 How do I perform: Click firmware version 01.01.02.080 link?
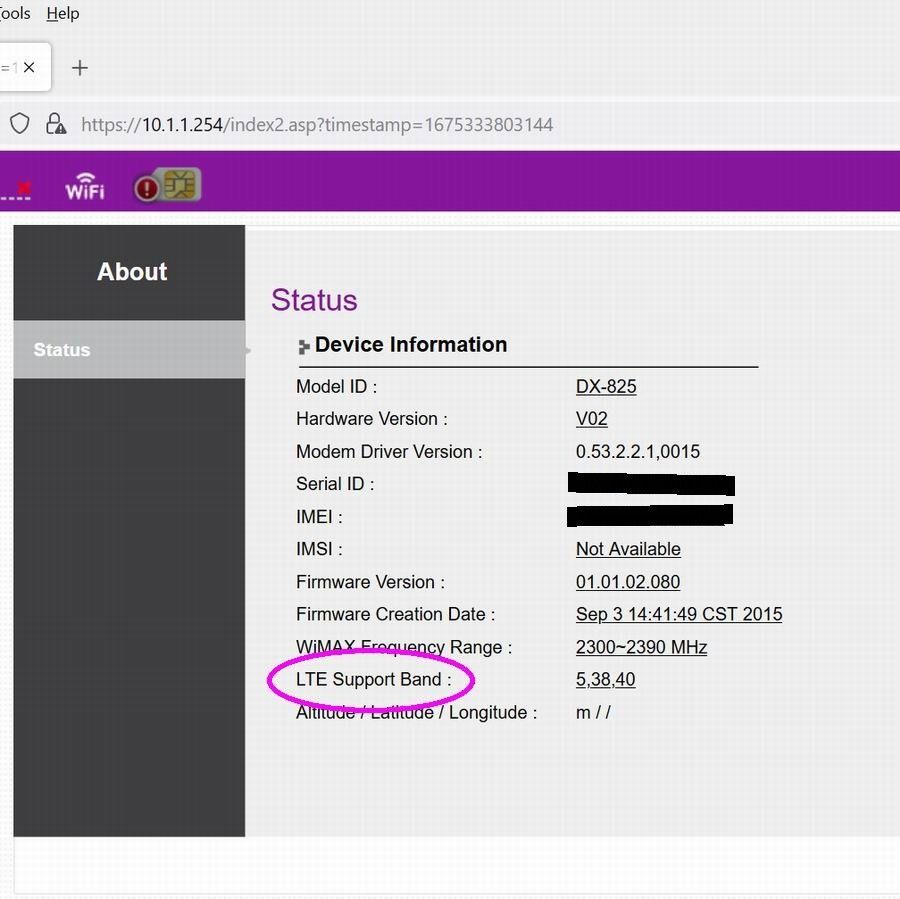click(x=628, y=582)
